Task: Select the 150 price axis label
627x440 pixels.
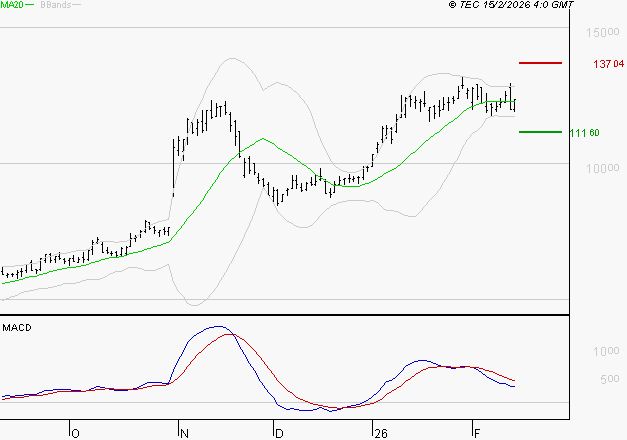Action: (x=603, y=32)
